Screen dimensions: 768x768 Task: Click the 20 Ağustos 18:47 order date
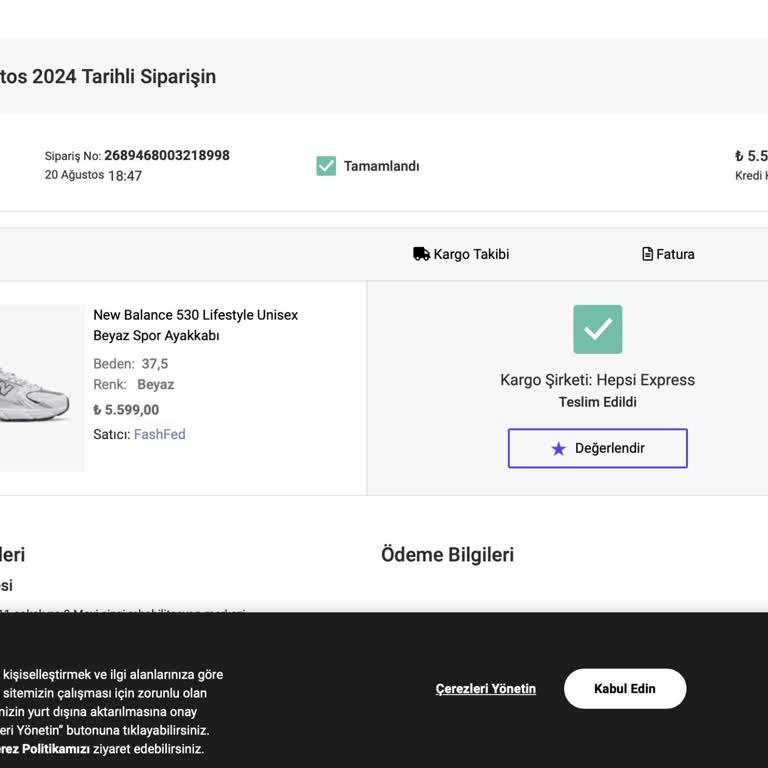(x=94, y=175)
